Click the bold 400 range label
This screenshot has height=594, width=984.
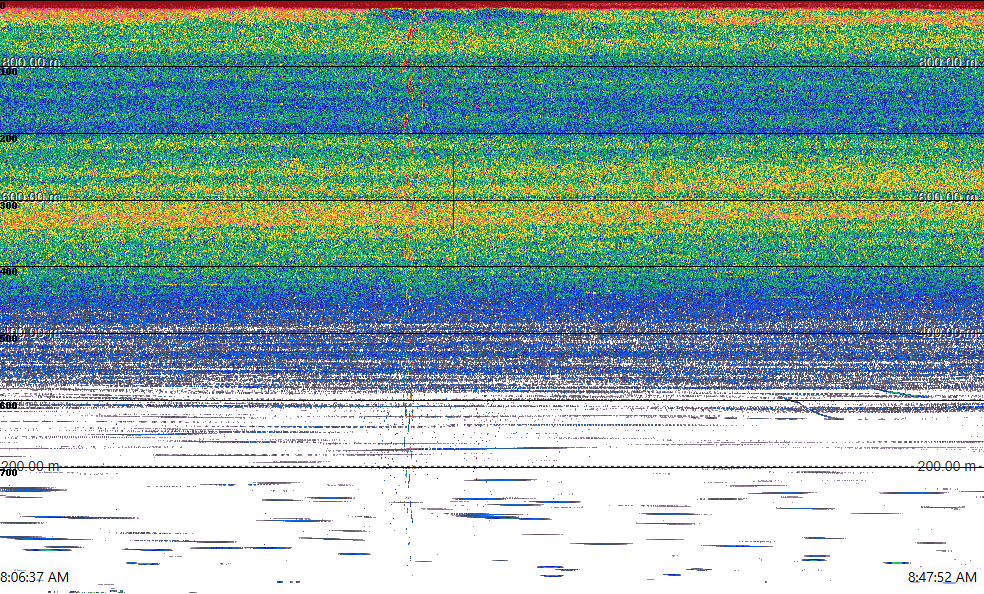coord(9,272)
